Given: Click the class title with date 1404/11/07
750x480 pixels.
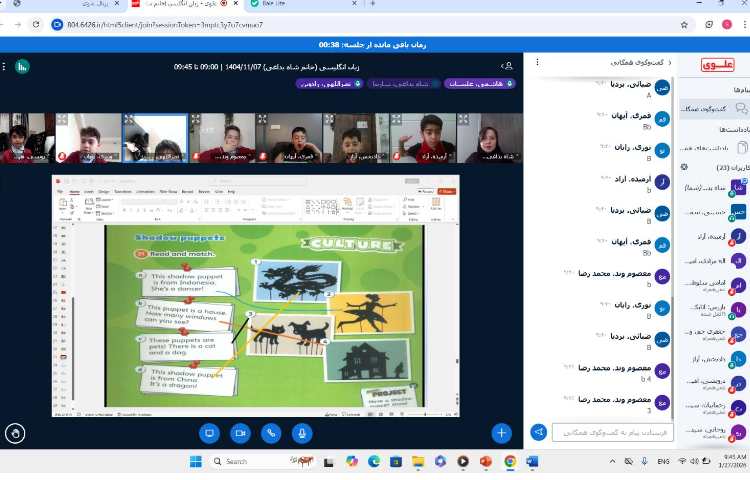Looking at the screenshot, I should point(266,66).
